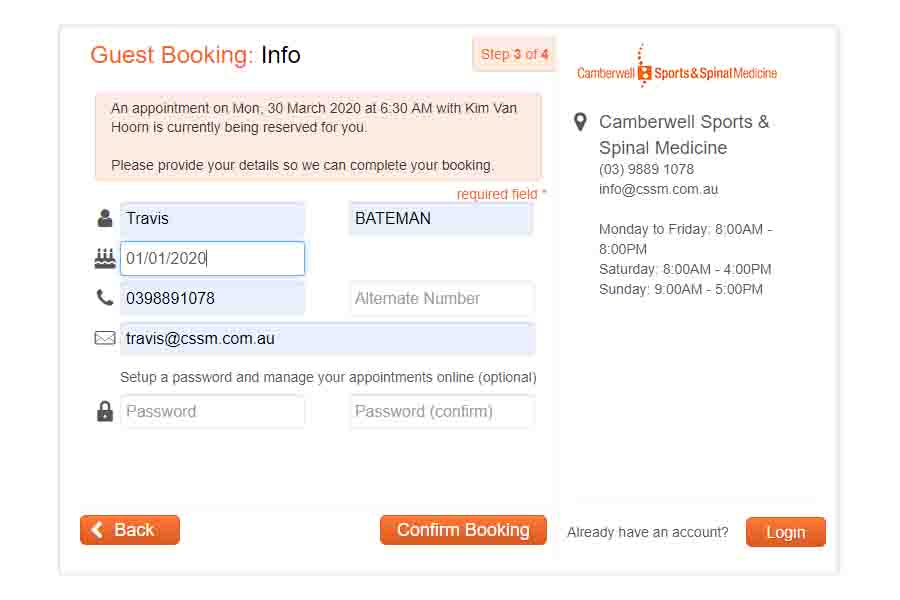Click the phone handset icon
The height and width of the screenshot is (600, 900).
tap(105, 297)
